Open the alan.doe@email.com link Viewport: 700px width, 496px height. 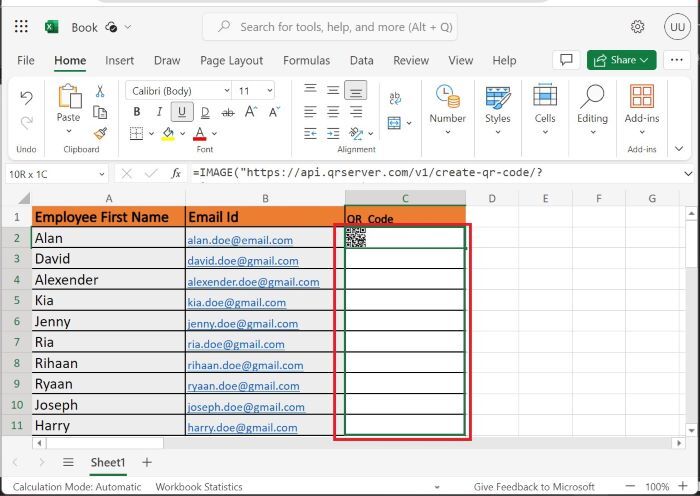click(x=240, y=240)
